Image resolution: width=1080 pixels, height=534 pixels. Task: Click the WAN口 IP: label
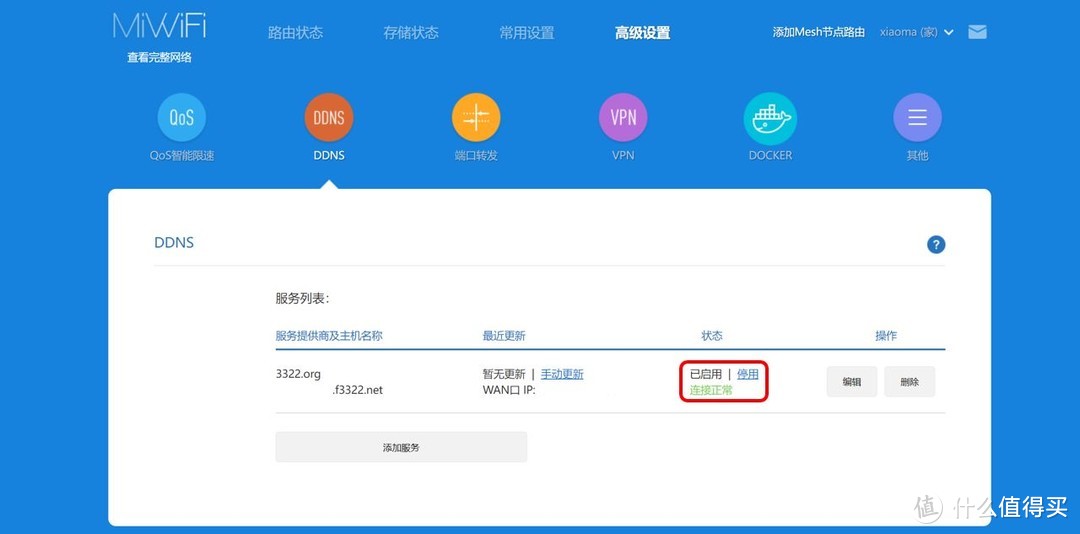tap(509, 390)
